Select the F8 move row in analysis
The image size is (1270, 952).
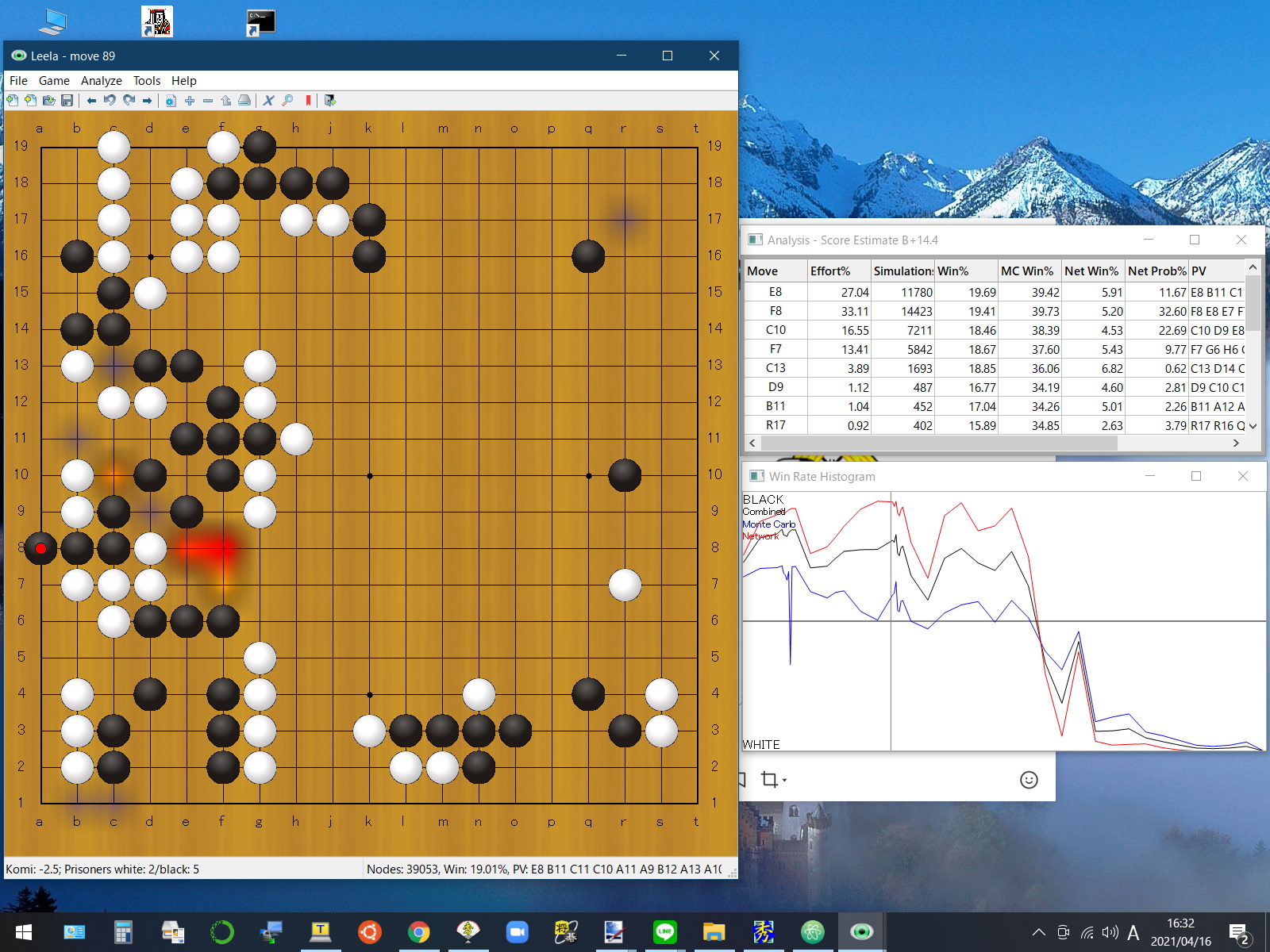tap(775, 312)
